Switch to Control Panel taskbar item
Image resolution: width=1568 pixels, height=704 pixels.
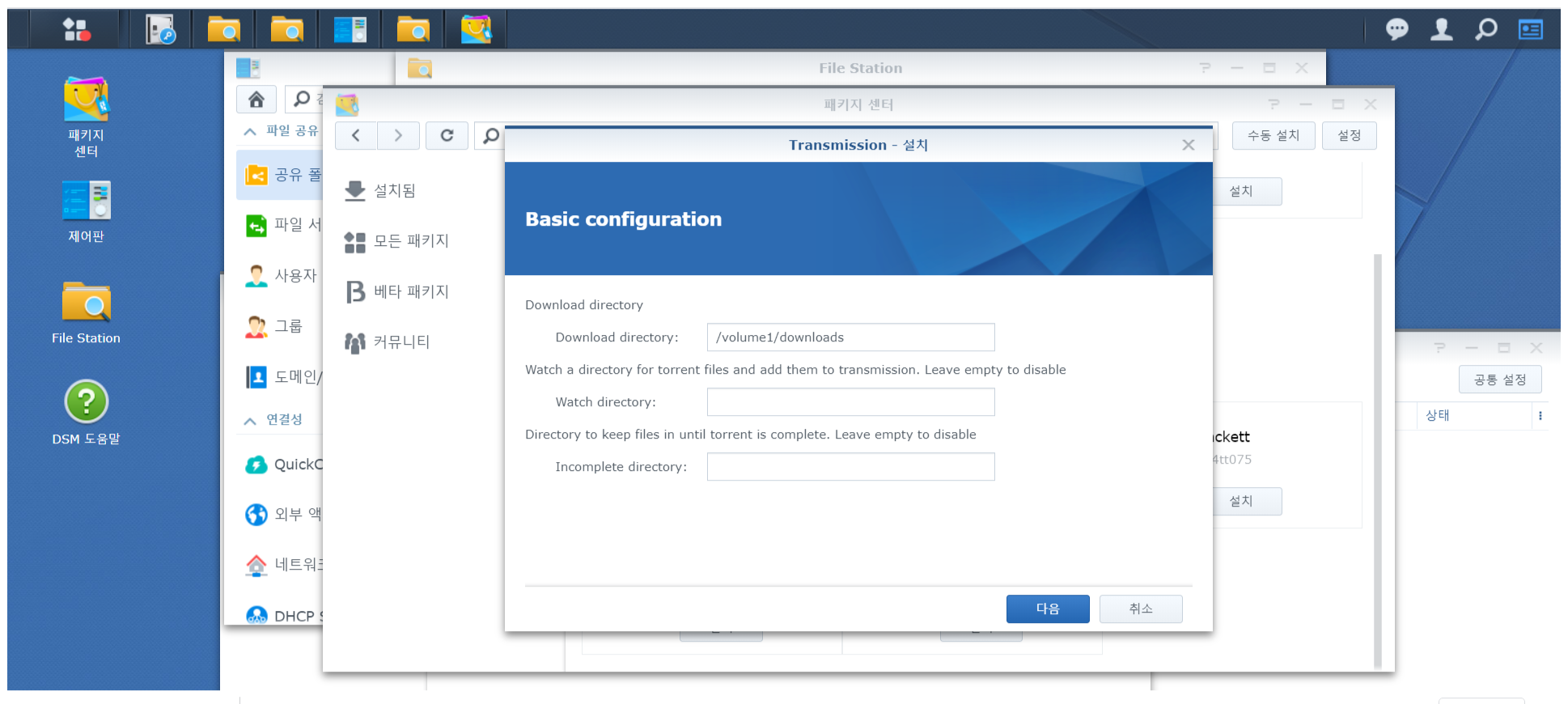coord(350,30)
